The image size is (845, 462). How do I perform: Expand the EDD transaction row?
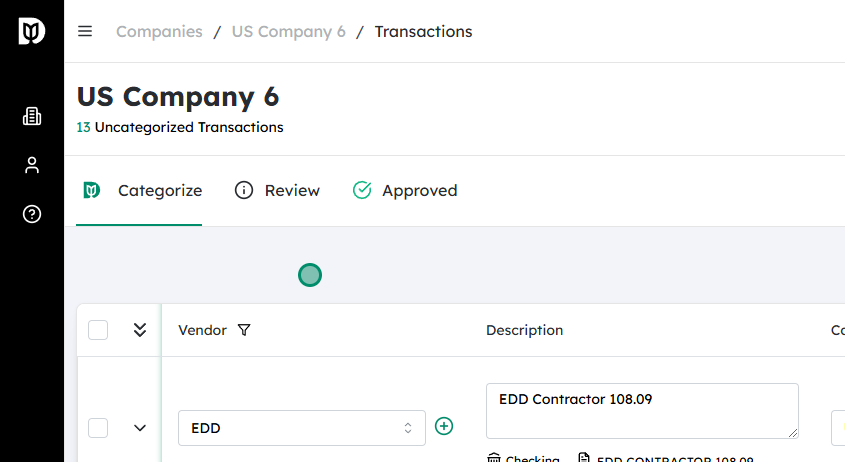(x=140, y=428)
